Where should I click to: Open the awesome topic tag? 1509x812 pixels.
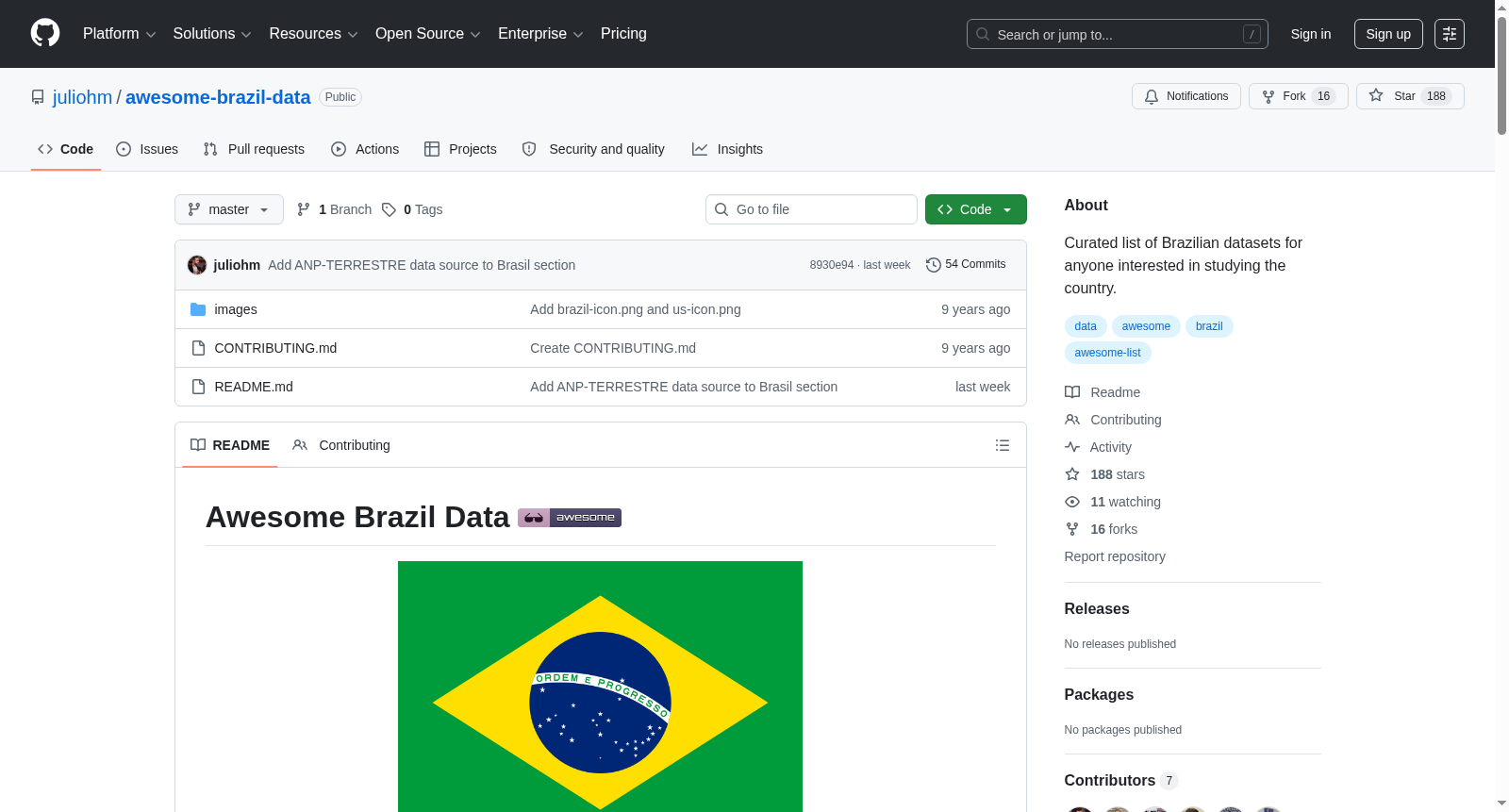[x=1146, y=326]
